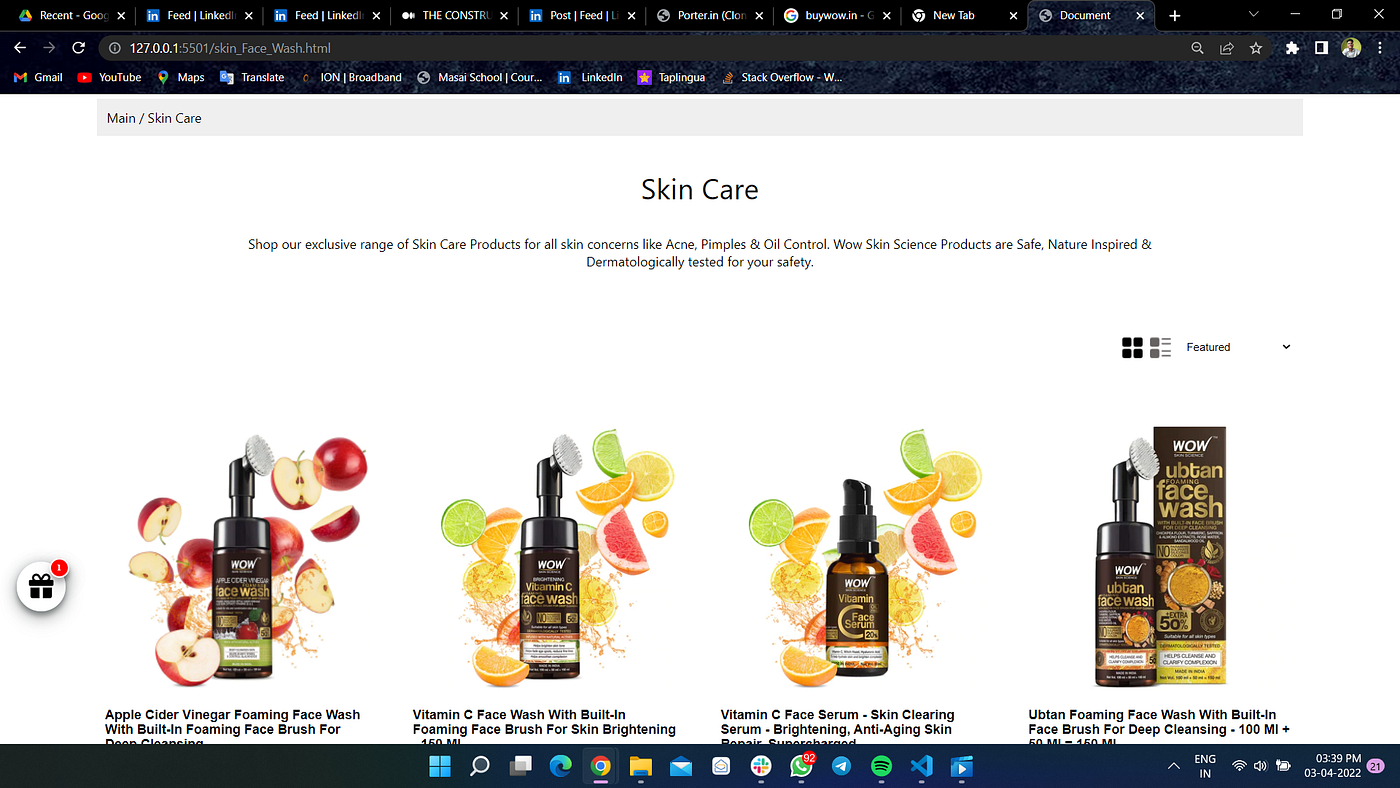
Task: Open Masai School bookmark
Action: [480, 77]
